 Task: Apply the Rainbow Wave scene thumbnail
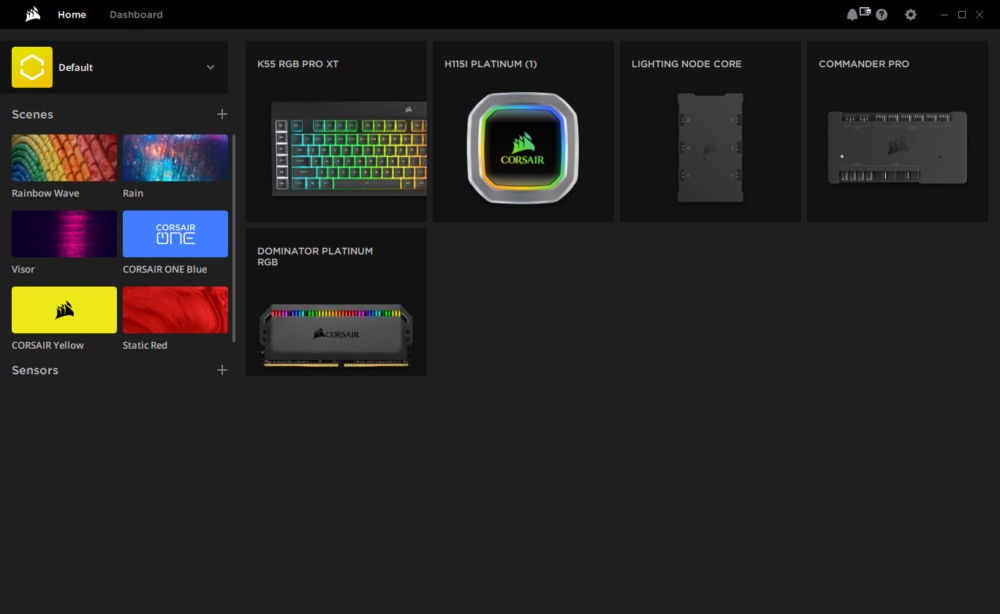pos(64,157)
